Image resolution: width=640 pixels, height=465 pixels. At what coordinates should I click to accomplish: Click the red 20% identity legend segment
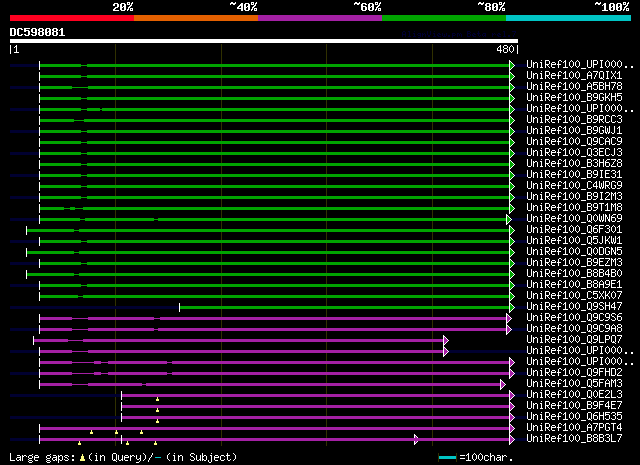72,18
